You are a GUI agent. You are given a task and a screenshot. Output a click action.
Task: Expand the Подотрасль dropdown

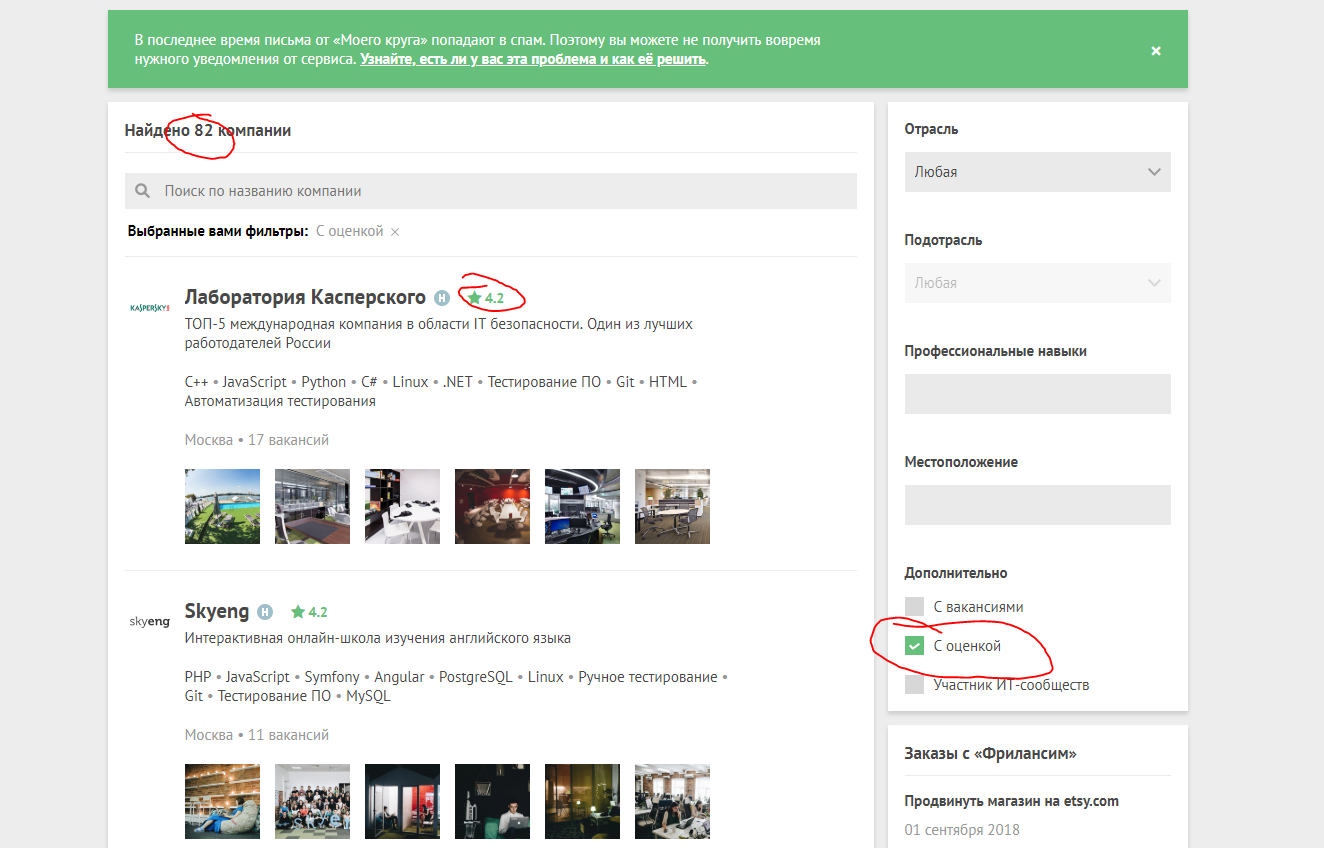click(1037, 283)
